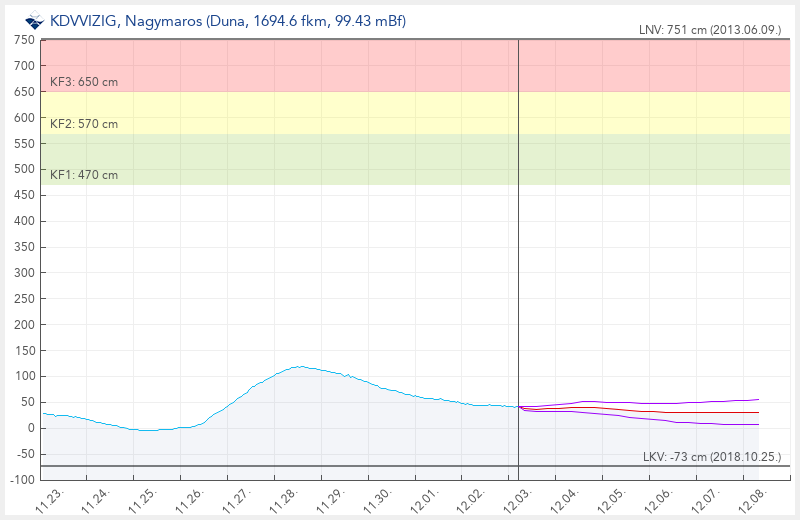Click the lower purple forecast bound line
This screenshot has width=800, height=520.
tap(650, 419)
